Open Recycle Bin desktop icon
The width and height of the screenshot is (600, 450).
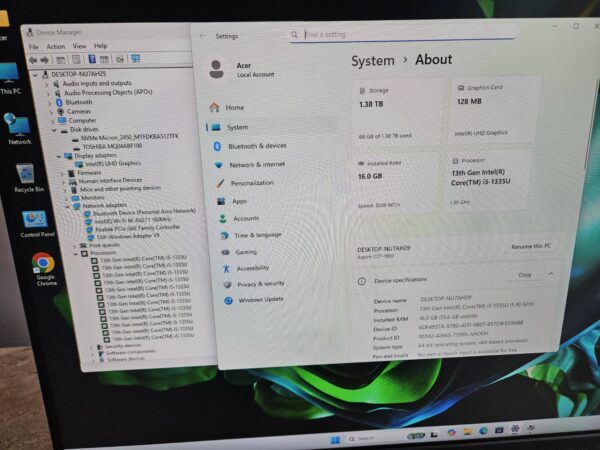(28, 178)
